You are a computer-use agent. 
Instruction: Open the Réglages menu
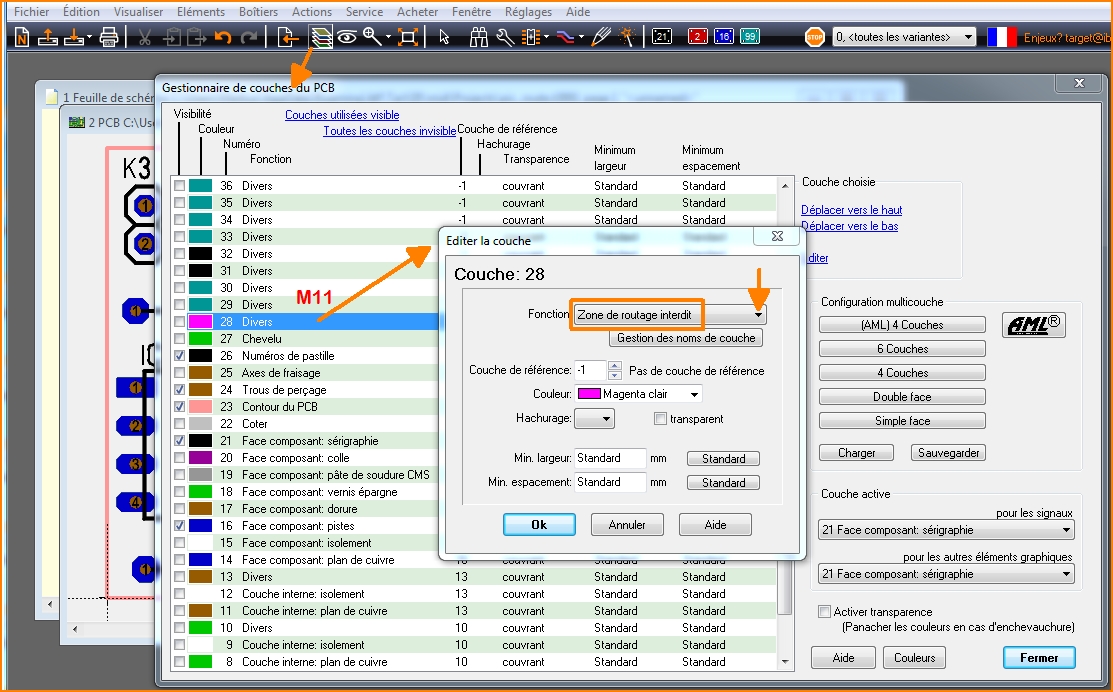pyautogui.click(x=528, y=12)
